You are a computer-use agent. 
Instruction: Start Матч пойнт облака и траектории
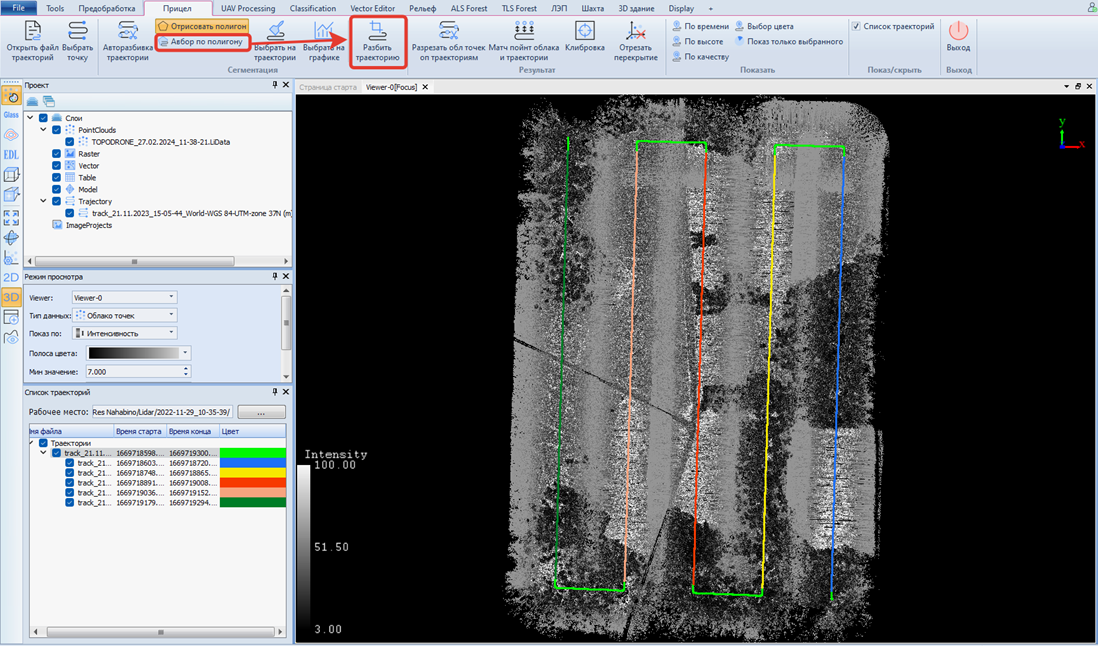524,41
